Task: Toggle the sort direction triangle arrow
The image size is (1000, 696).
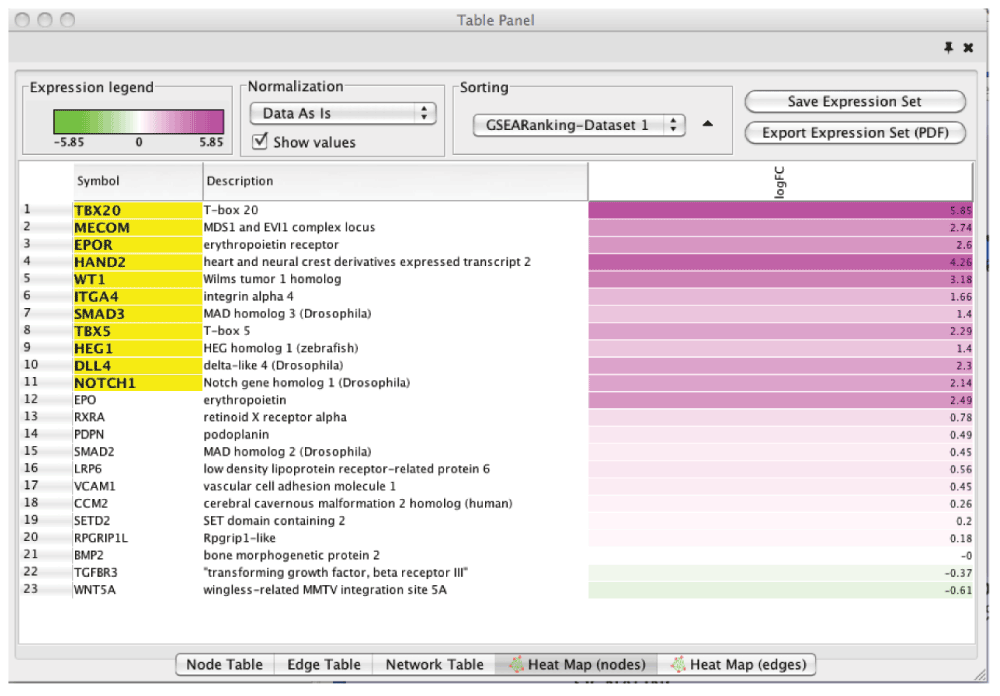Action: 707,124
